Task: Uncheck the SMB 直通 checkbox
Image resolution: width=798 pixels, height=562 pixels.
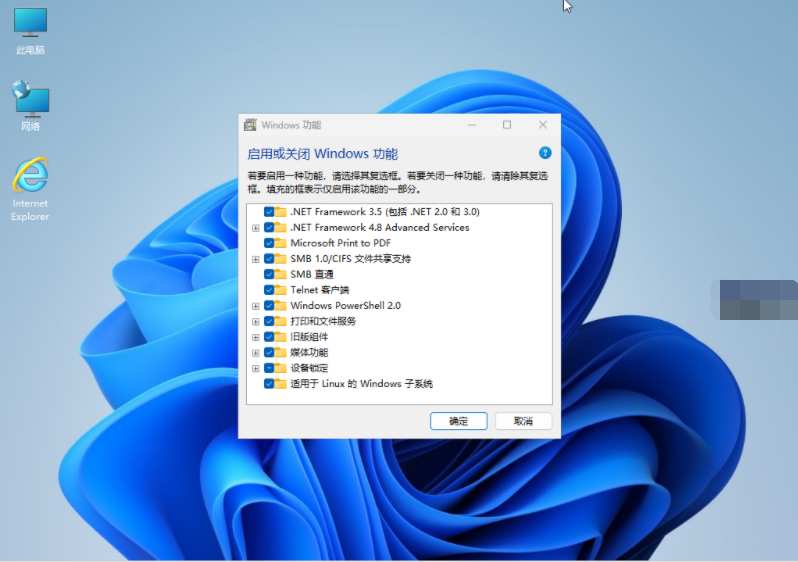Action: (269, 274)
